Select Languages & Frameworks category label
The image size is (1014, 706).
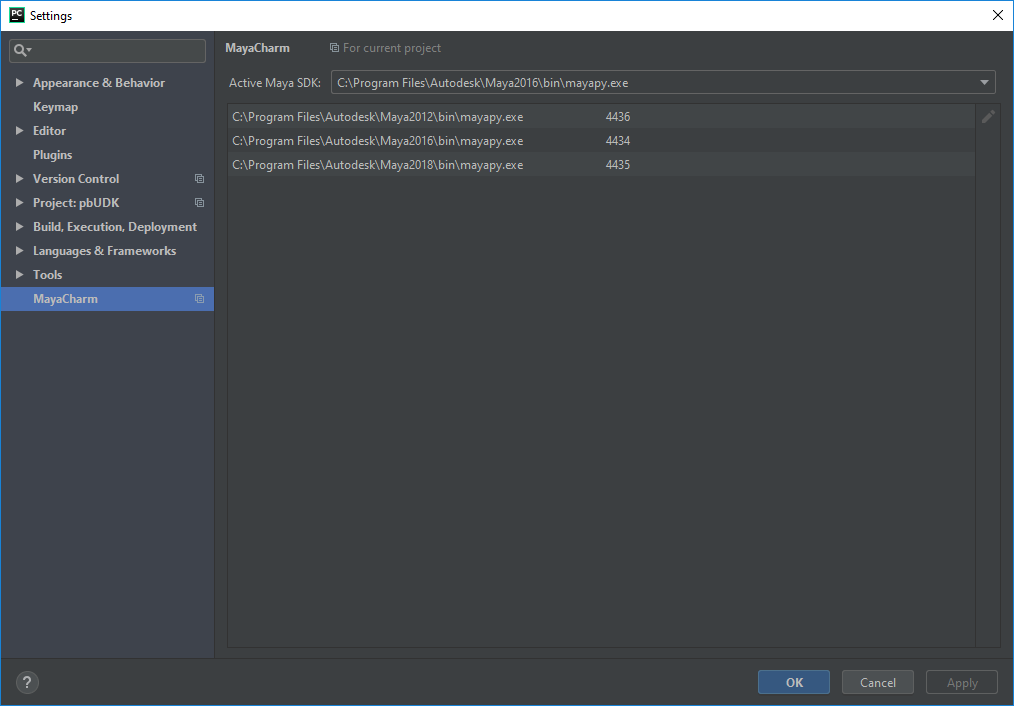(105, 251)
